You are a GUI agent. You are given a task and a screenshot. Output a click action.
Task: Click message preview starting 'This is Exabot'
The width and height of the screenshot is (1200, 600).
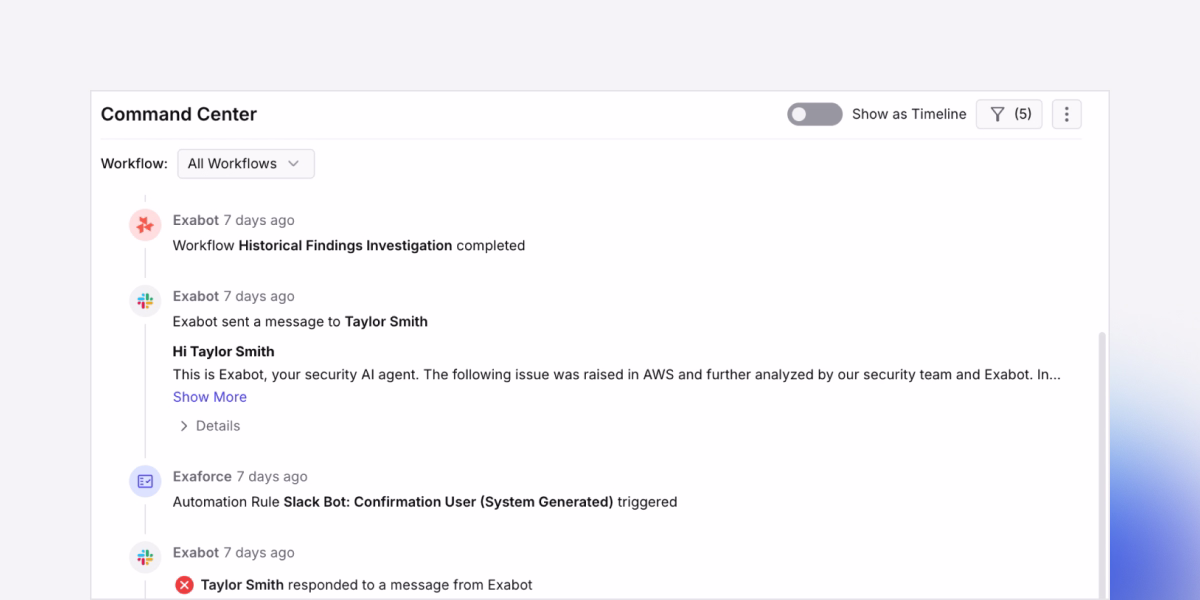point(617,375)
